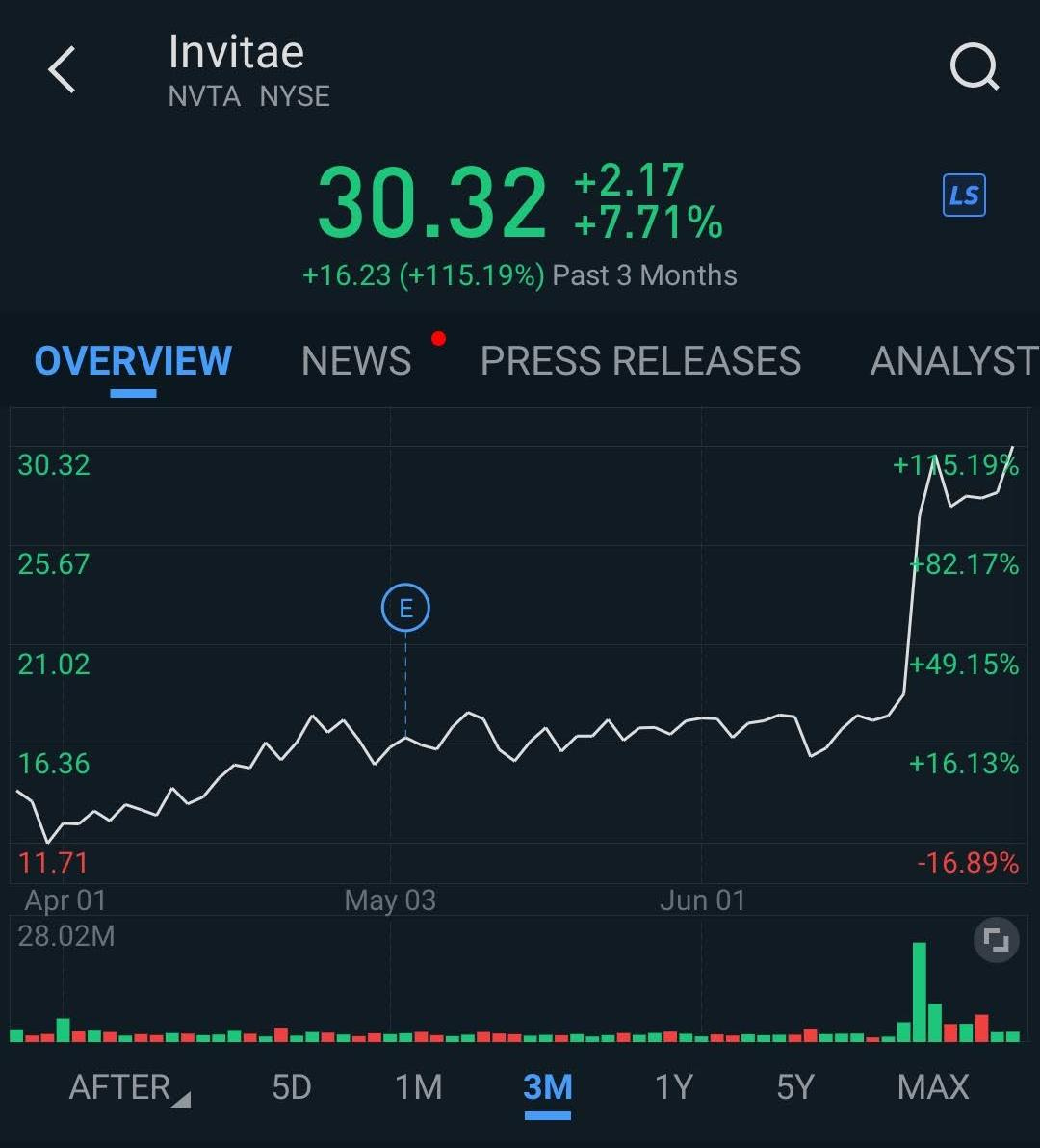Tap the 16.36 price axis label

(x=53, y=764)
